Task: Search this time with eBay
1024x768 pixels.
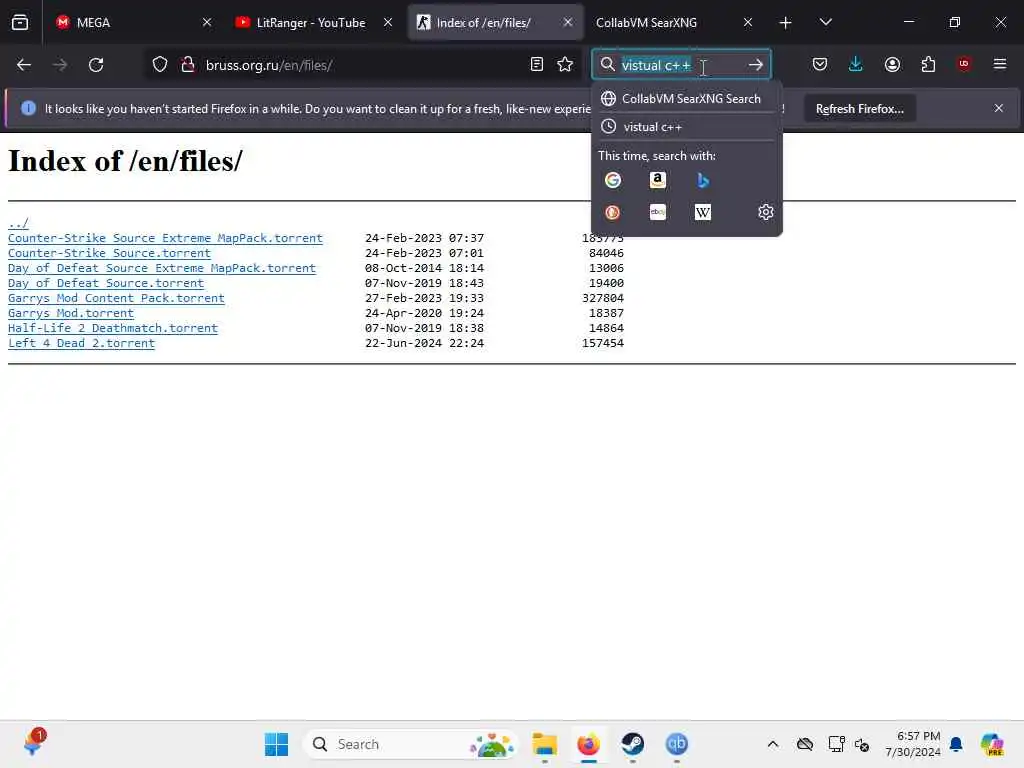Action: pos(658,212)
